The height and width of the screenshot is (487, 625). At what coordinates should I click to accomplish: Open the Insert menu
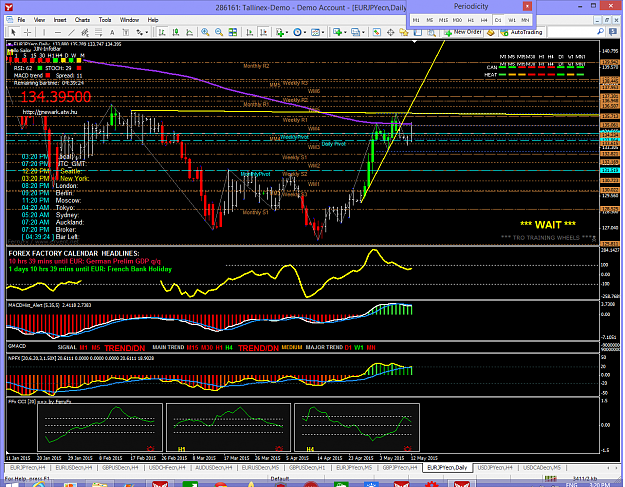coord(60,20)
